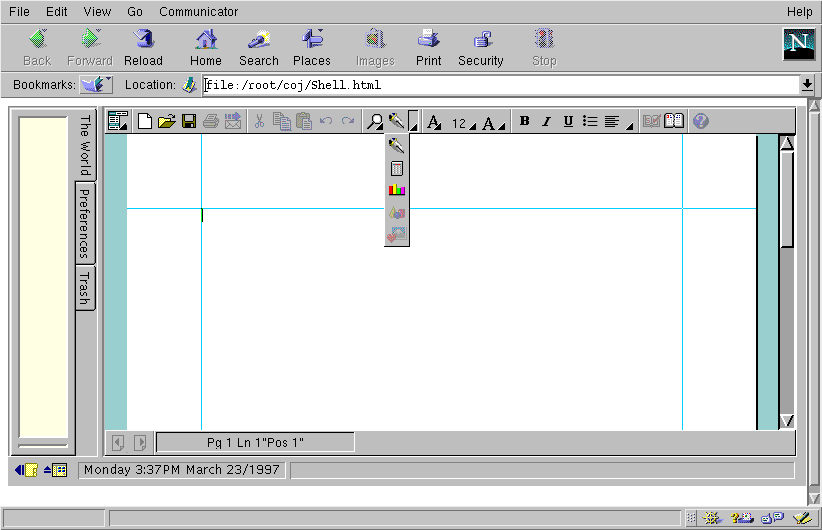Open the help question mark icon
This screenshot has width=822, height=530.
pos(700,122)
